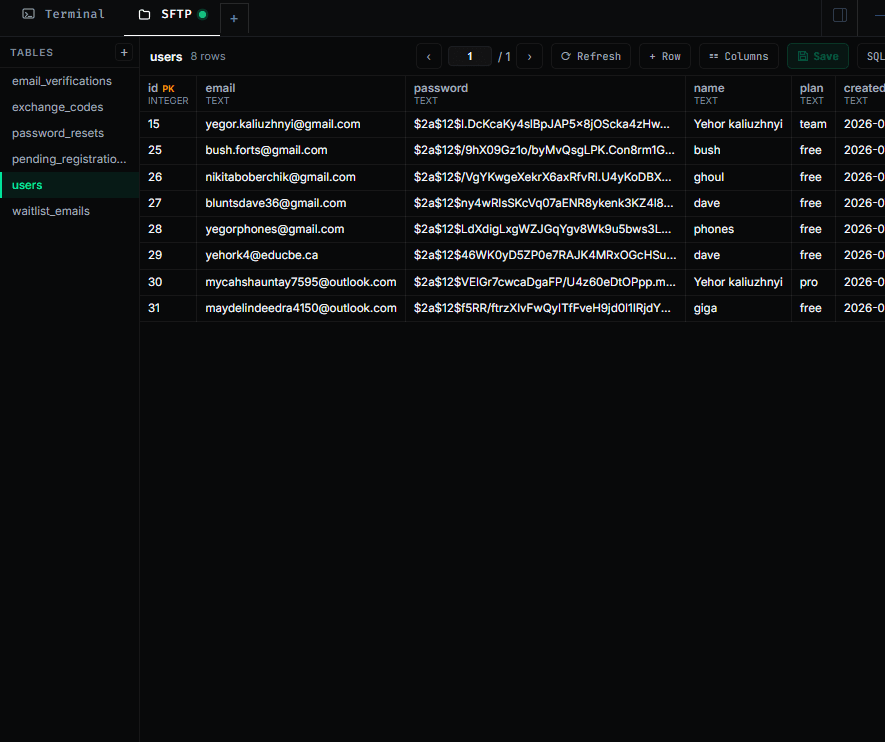The height and width of the screenshot is (742, 885).
Task: Open the waitlist_emails table
Action: 69,211
